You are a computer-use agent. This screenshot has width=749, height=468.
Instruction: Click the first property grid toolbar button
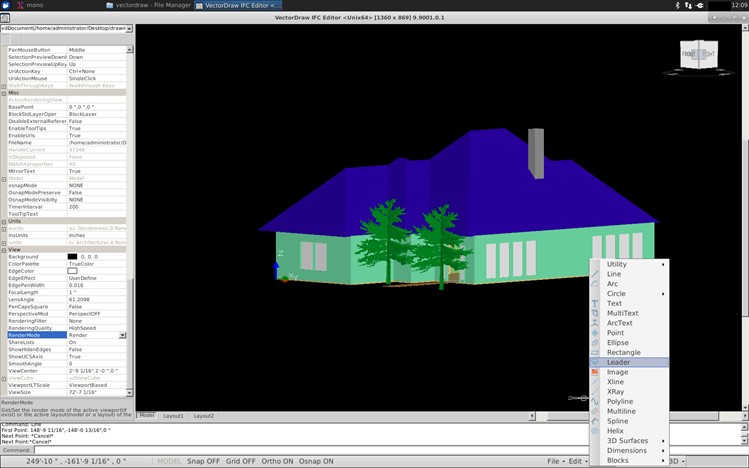click(5, 39)
